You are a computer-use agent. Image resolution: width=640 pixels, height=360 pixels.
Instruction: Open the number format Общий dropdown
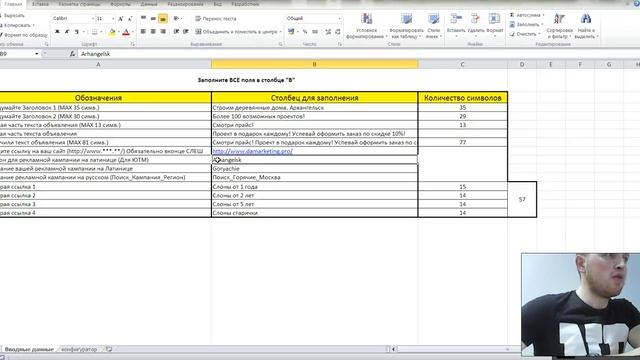(339, 18)
